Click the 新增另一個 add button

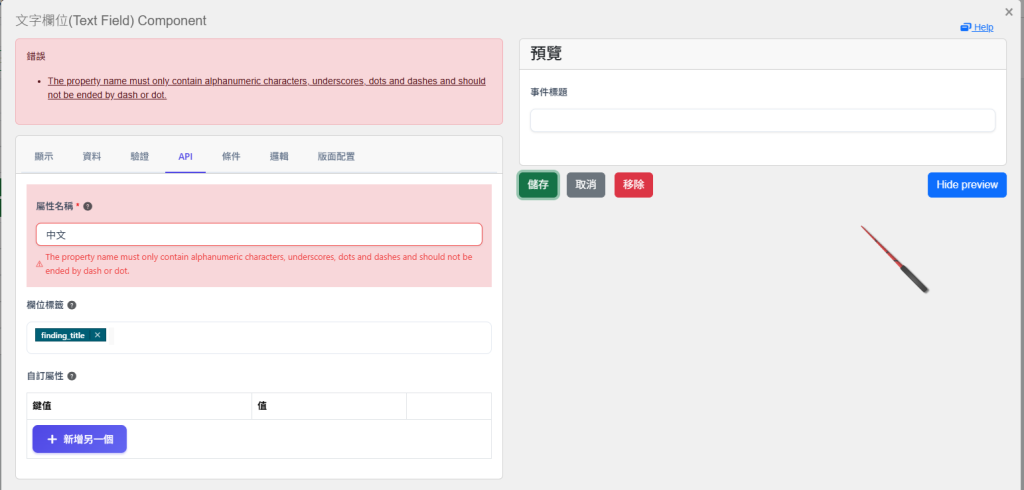[80, 439]
